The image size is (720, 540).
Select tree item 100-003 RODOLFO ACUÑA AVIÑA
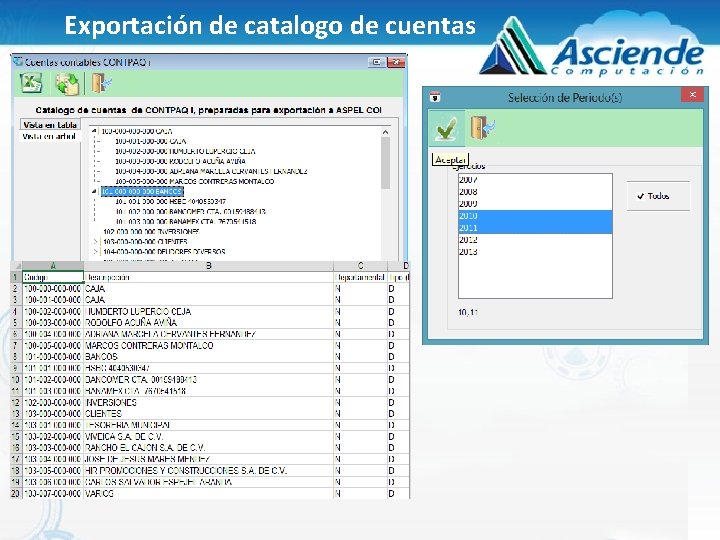180,161
